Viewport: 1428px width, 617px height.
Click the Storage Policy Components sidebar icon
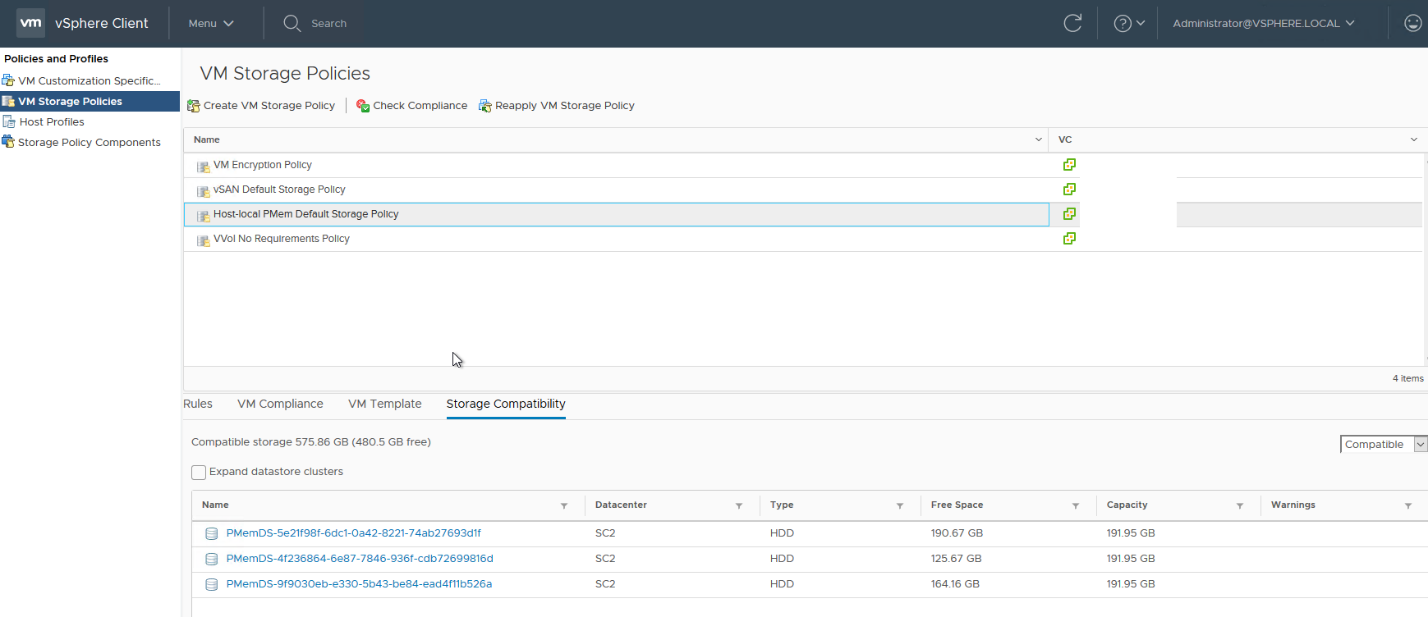point(8,143)
